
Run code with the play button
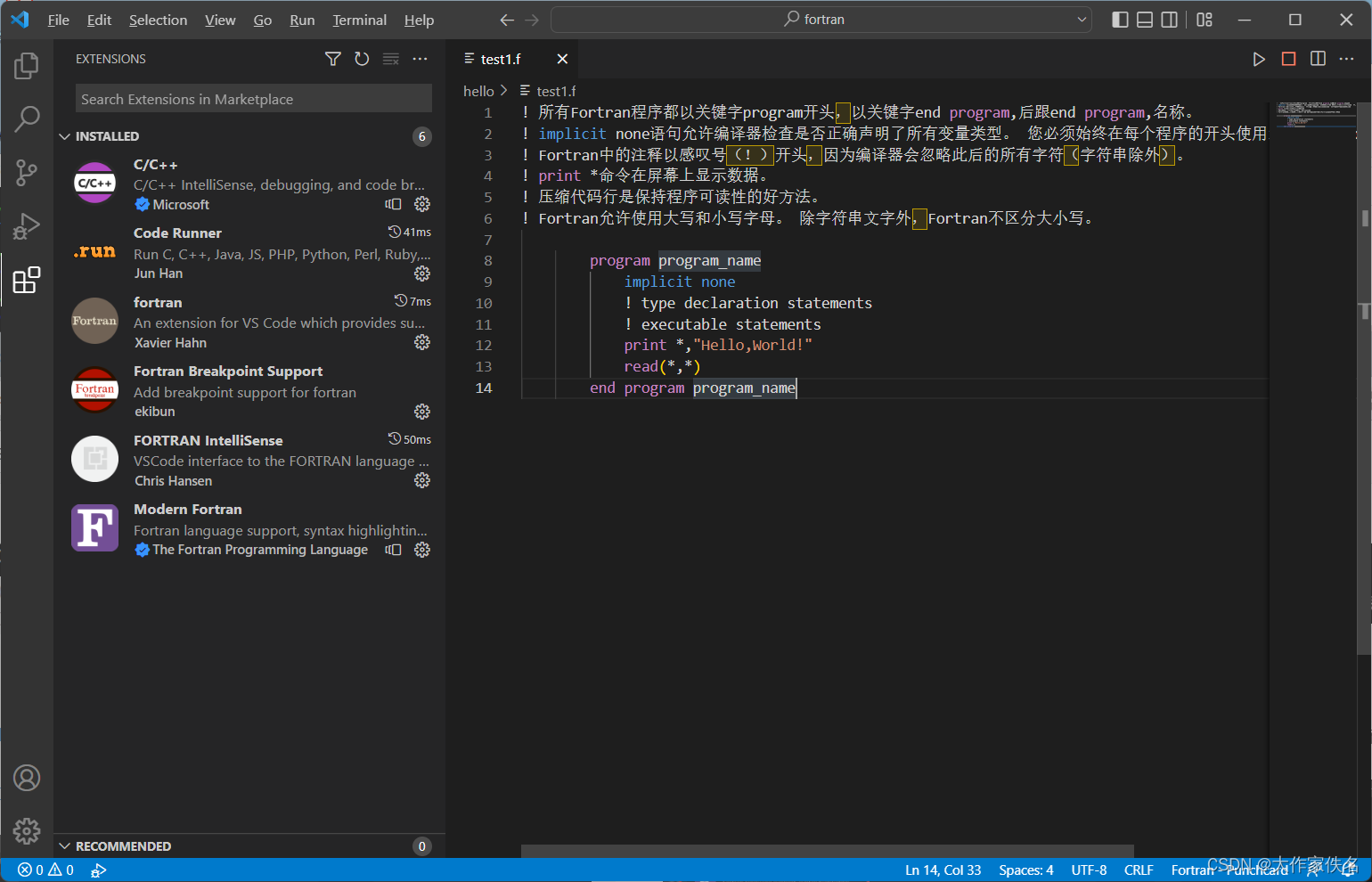click(x=1259, y=59)
